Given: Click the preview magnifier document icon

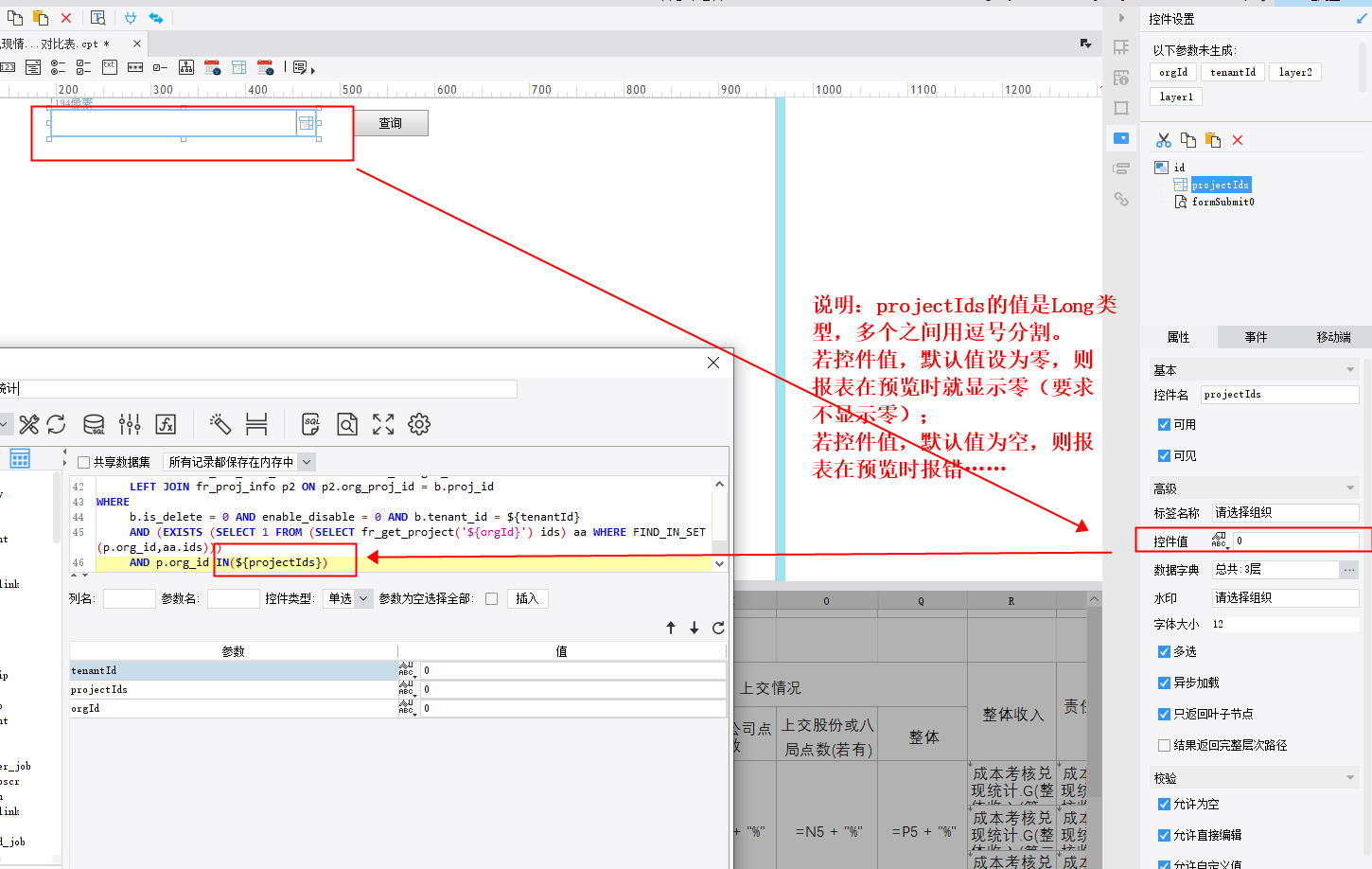Looking at the screenshot, I should (347, 424).
